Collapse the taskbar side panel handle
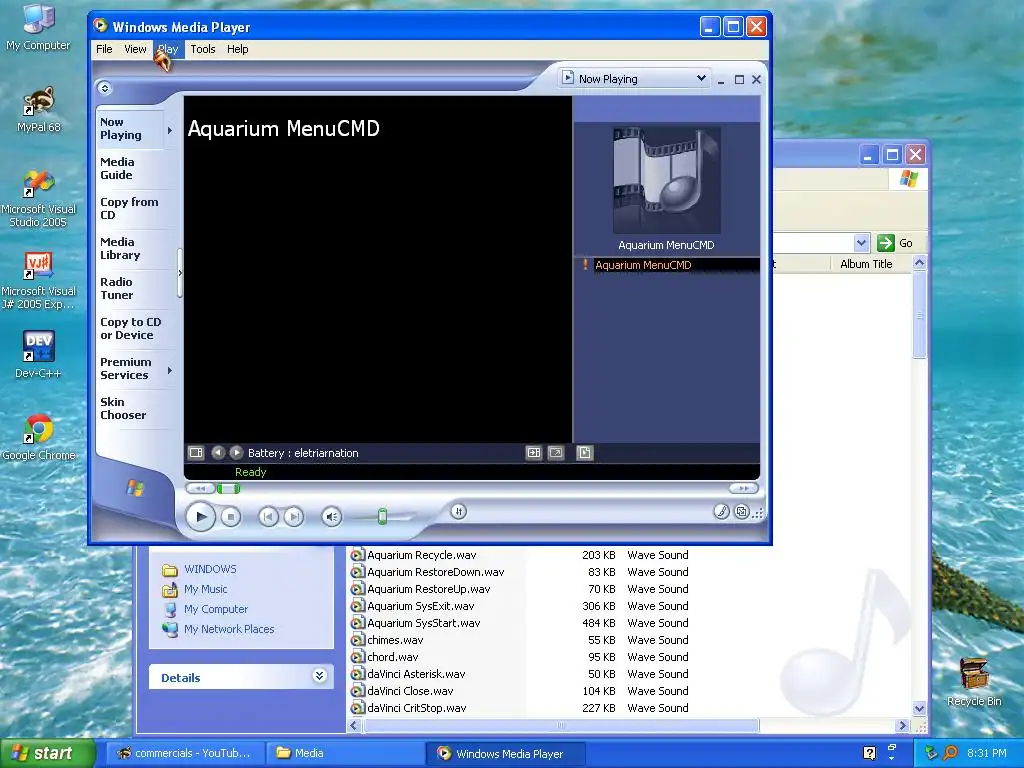 point(180,273)
